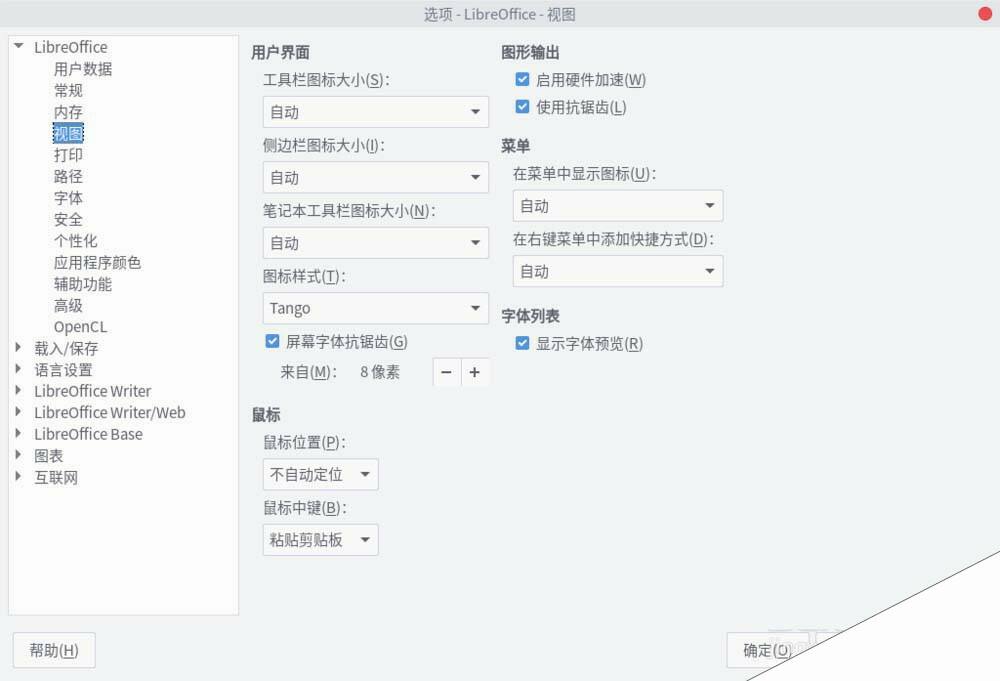The height and width of the screenshot is (681, 1000).
Task: Select 路径 in the options tree
Action: point(68,177)
